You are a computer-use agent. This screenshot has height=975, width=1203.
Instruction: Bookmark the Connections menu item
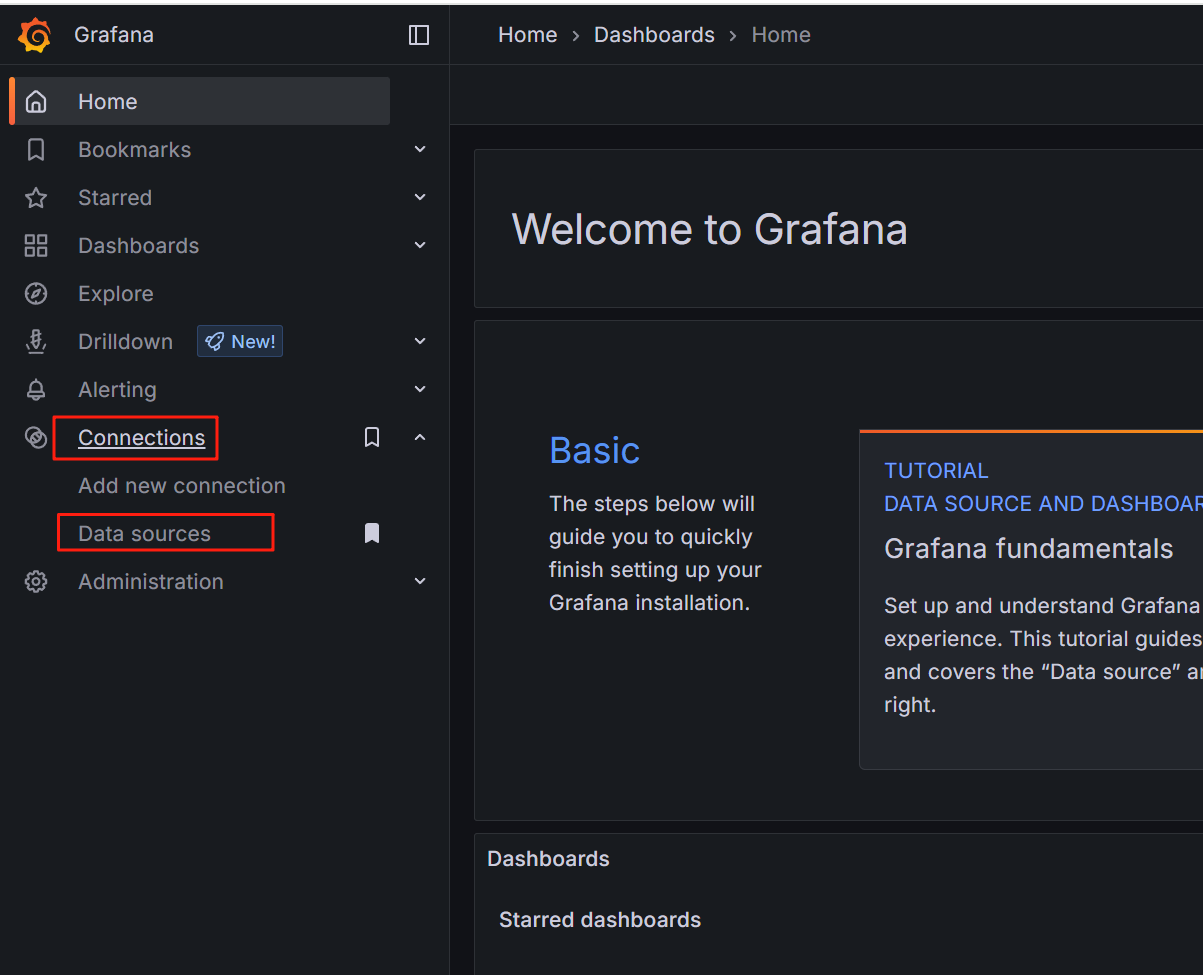click(x=372, y=438)
